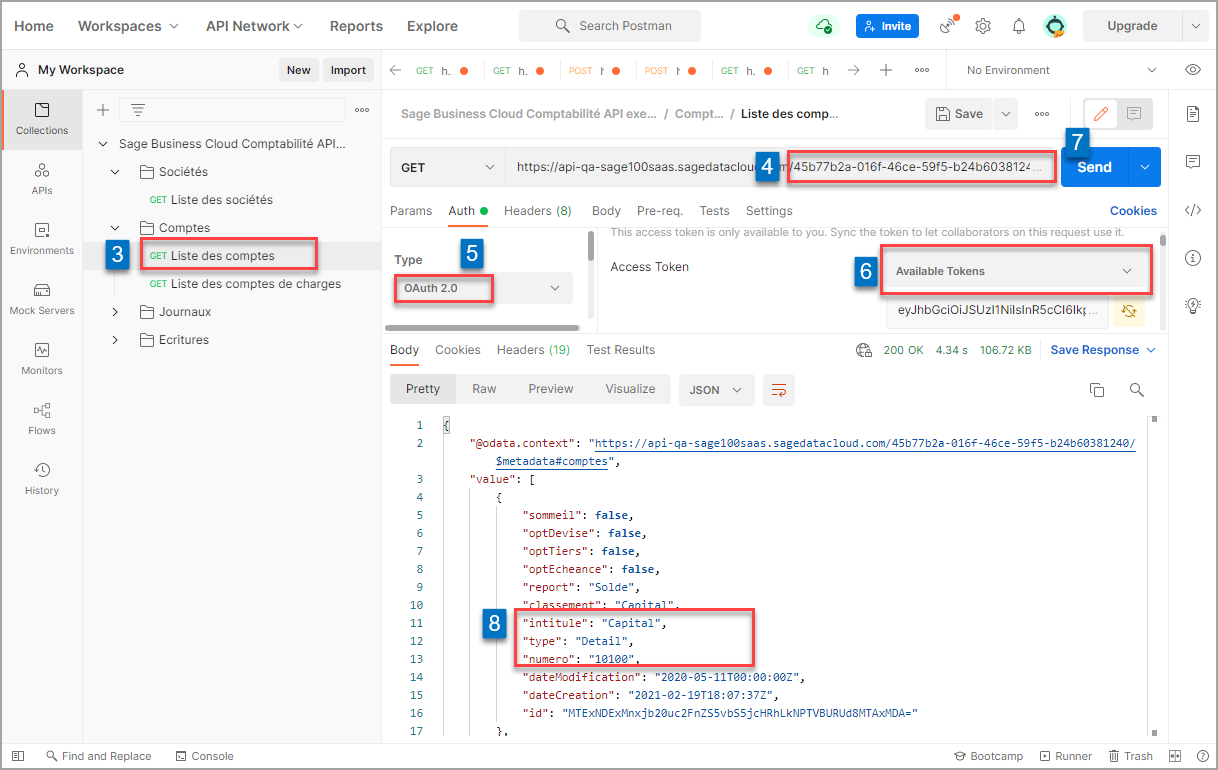
Task: Open the Runner in status bar
Action: click(1066, 756)
